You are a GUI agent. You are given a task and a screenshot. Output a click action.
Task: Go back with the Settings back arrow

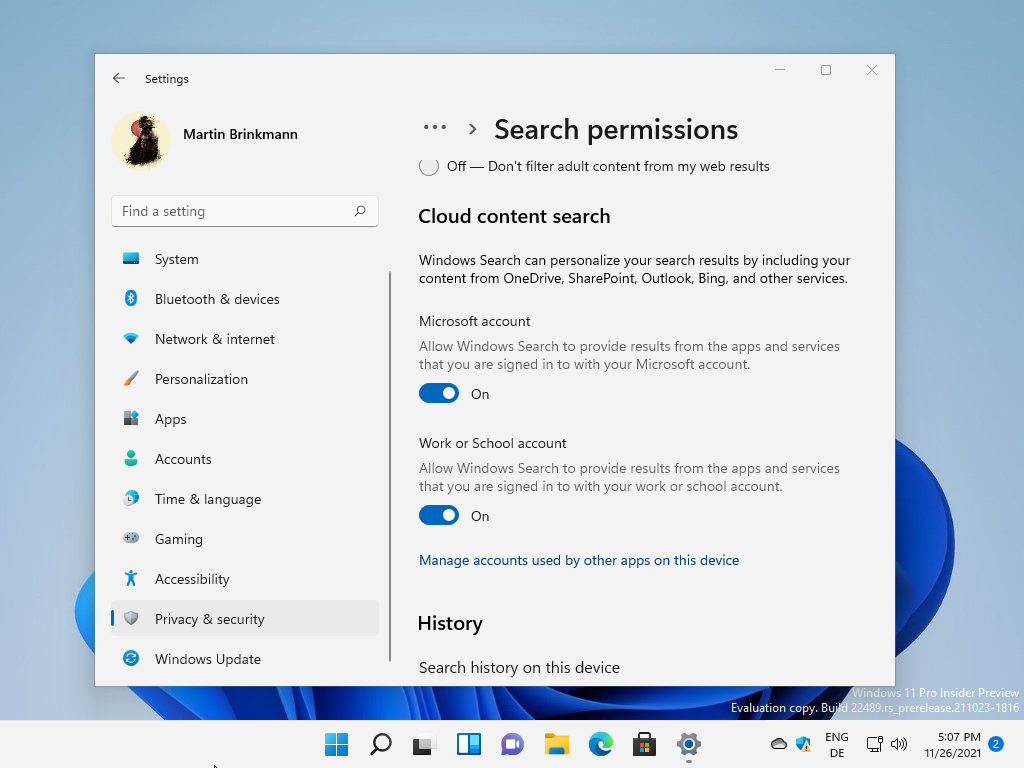tap(118, 78)
